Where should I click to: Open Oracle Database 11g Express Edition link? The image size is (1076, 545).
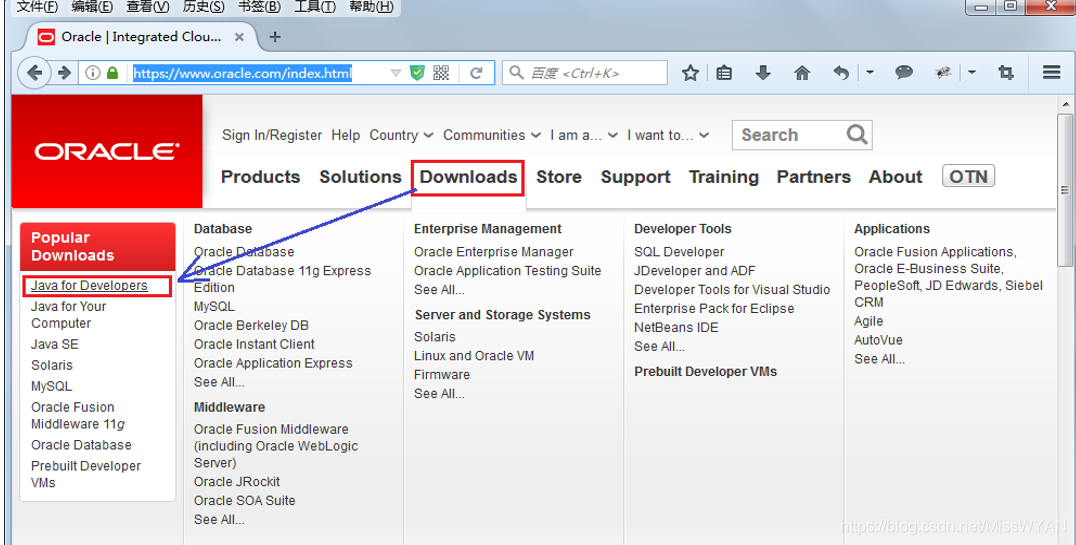click(x=282, y=279)
